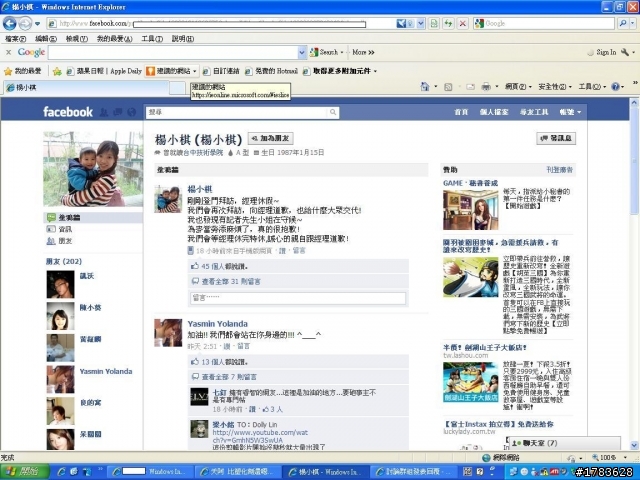Click the browser Back arrow button

click(9, 23)
